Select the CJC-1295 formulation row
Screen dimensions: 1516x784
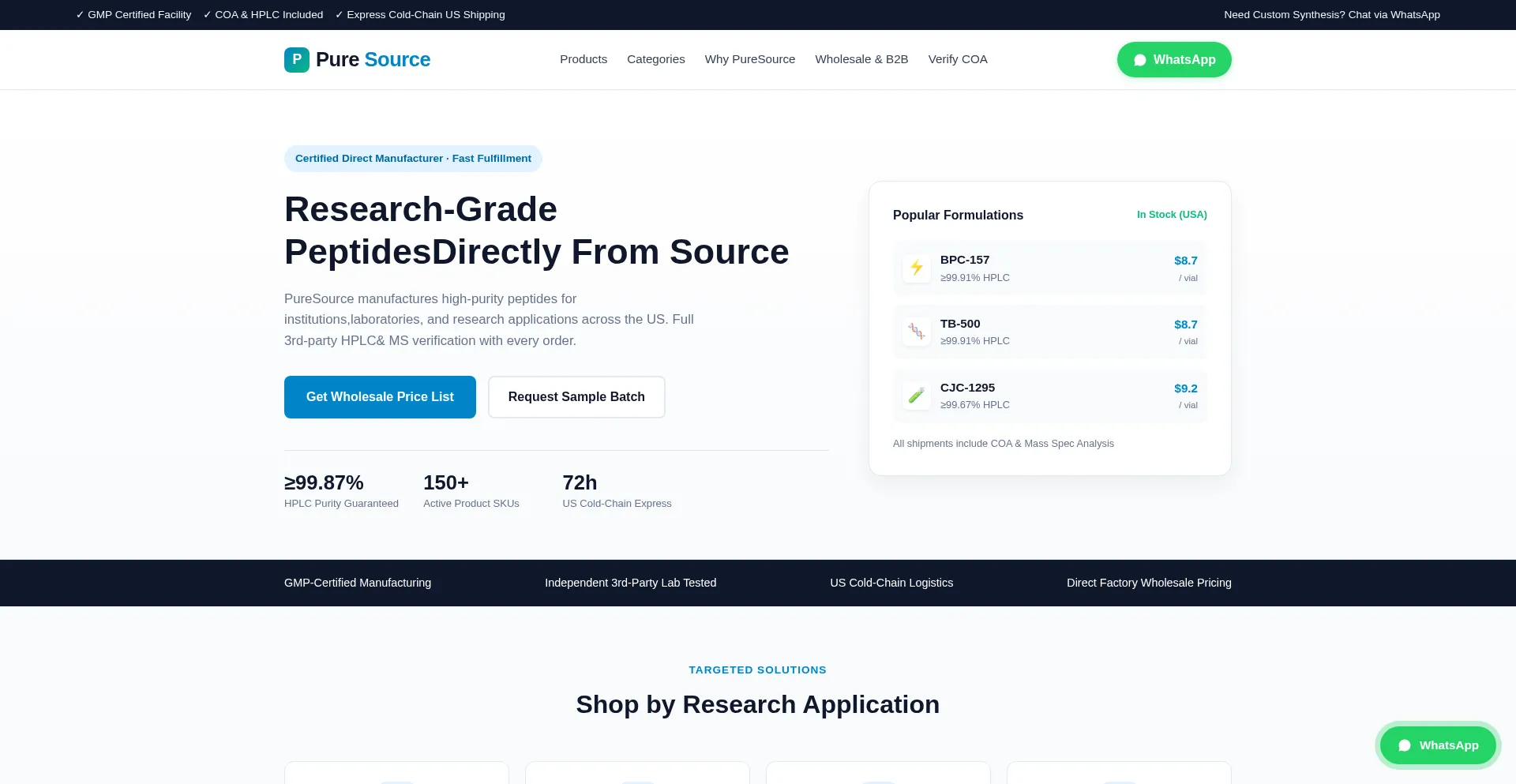(1050, 396)
